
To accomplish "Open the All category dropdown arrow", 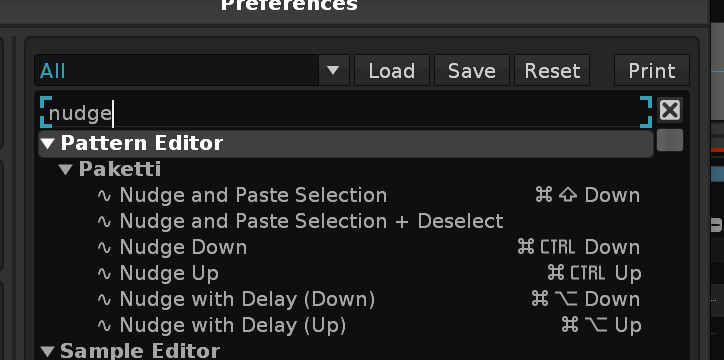I will pos(333,70).
